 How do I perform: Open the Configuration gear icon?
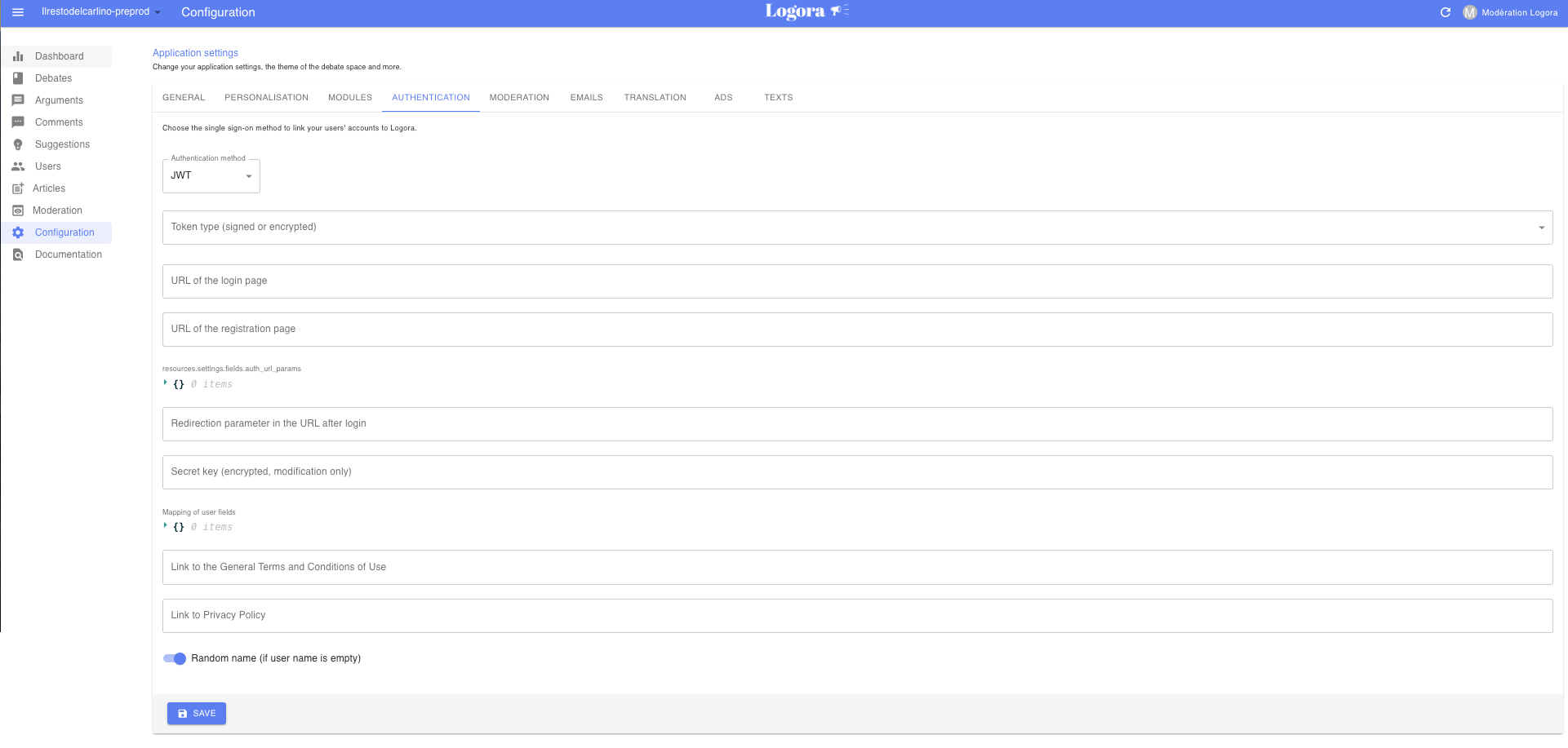click(x=18, y=232)
